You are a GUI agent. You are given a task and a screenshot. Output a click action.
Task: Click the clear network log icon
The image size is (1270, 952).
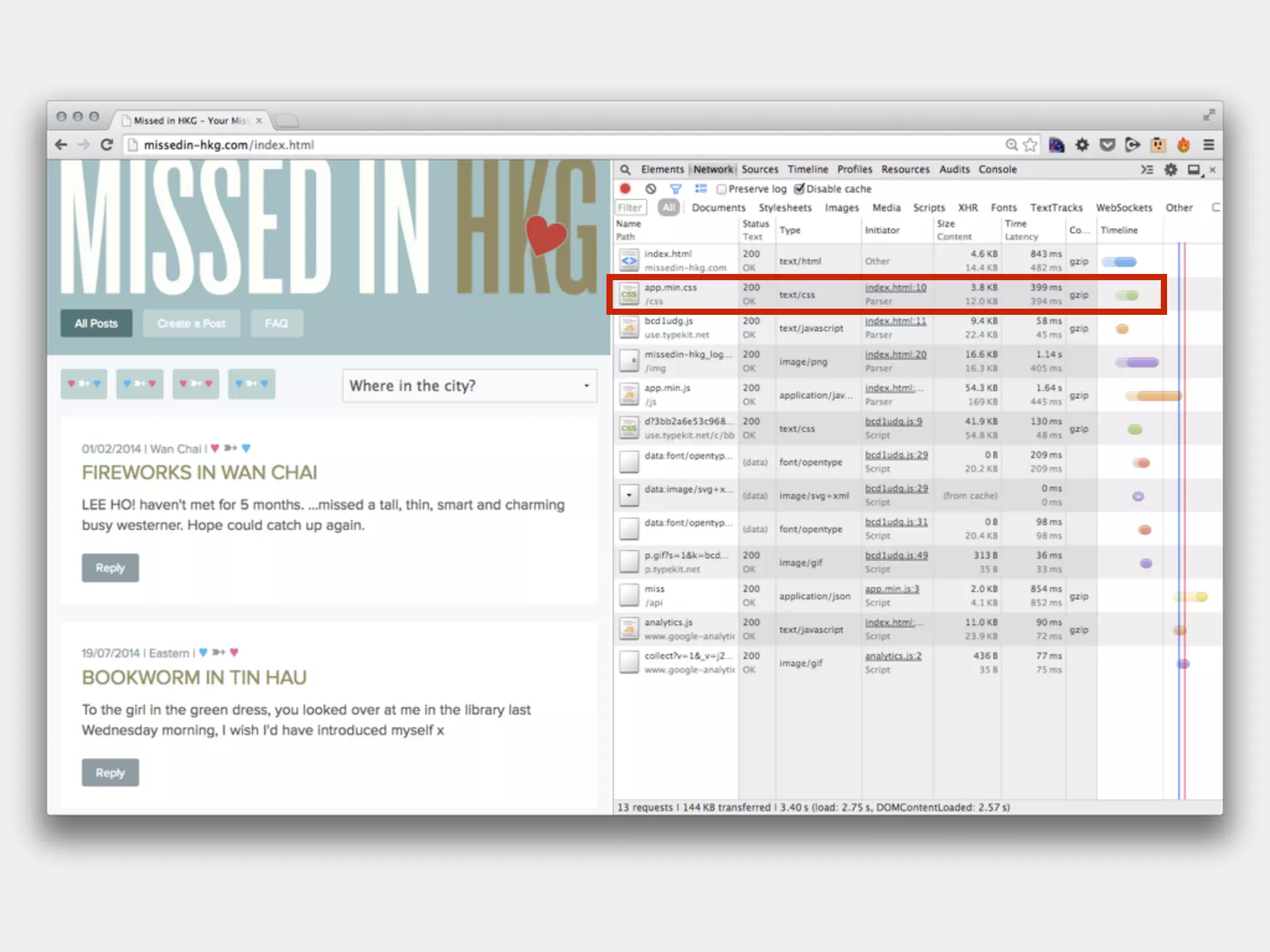(651, 189)
